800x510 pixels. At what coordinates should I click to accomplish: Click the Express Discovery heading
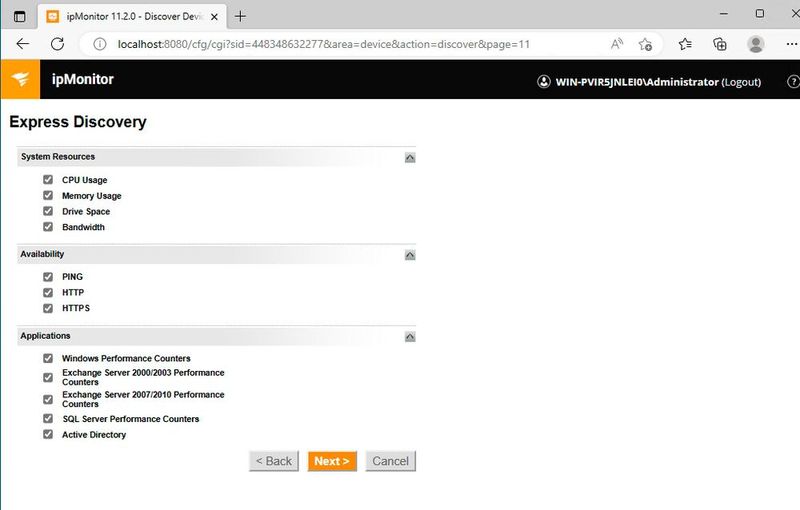(78, 122)
